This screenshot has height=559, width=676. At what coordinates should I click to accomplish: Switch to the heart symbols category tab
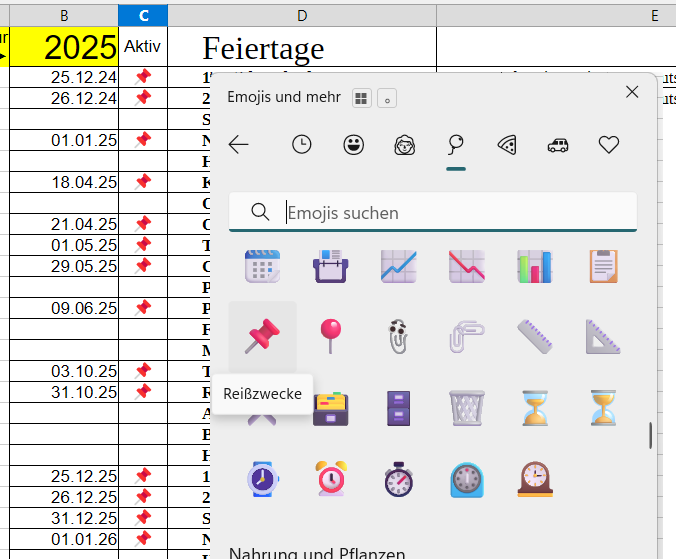point(609,145)
